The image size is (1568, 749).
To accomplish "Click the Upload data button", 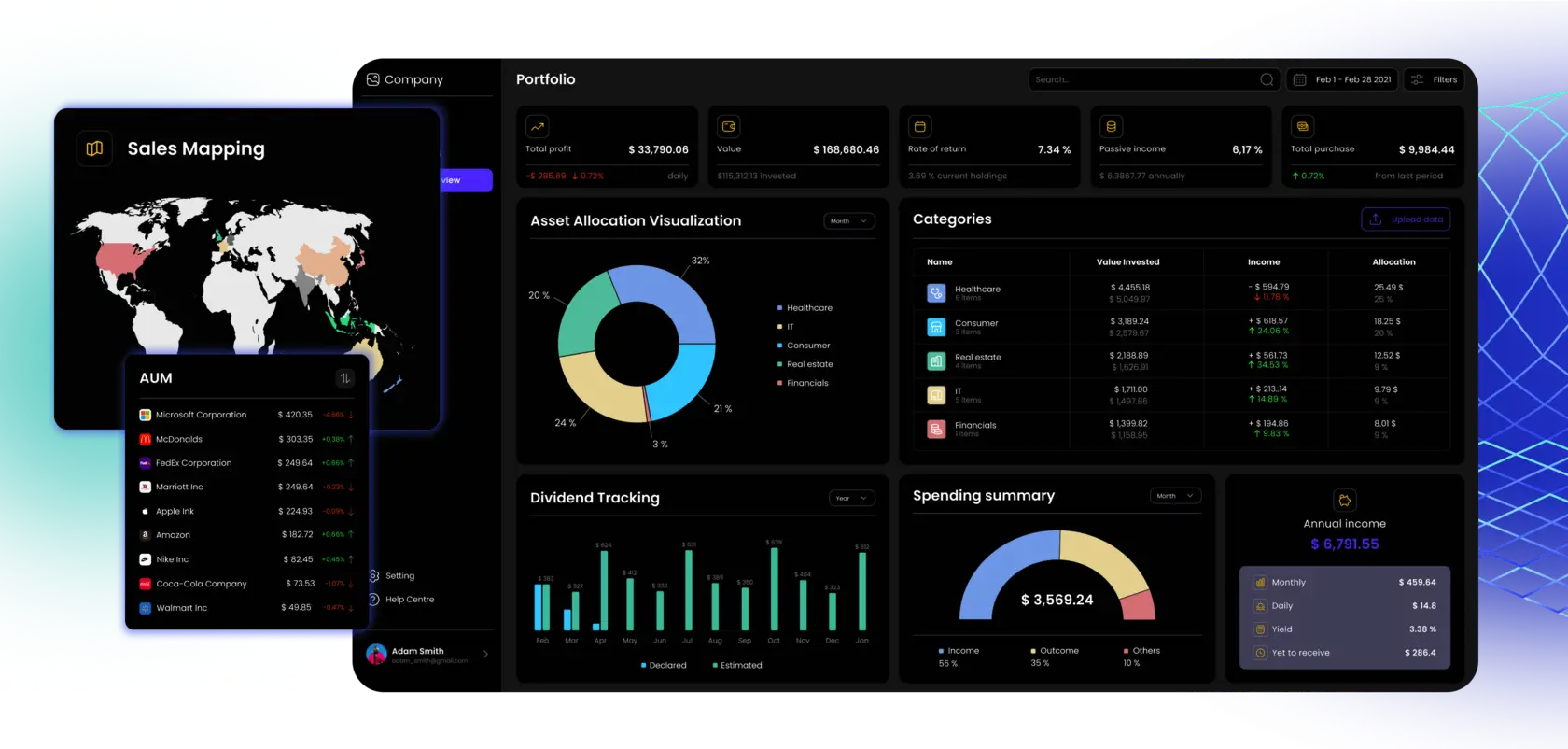I will pyautogui.click(x=1406, y=219).
